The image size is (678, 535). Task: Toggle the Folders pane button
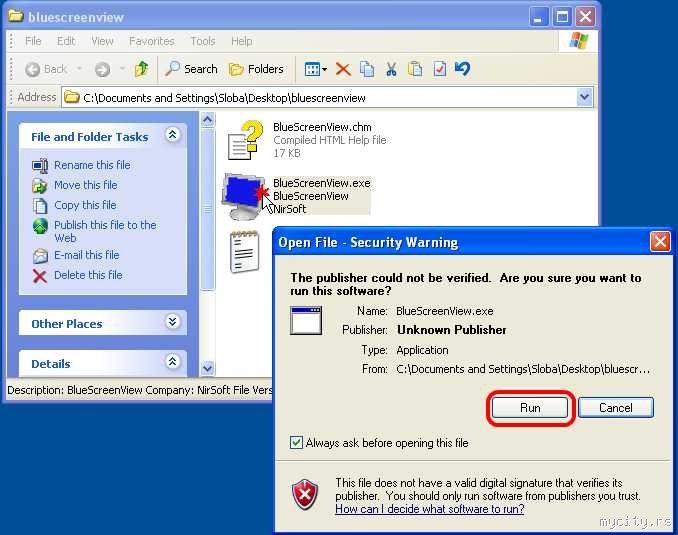tap(256, 69)
